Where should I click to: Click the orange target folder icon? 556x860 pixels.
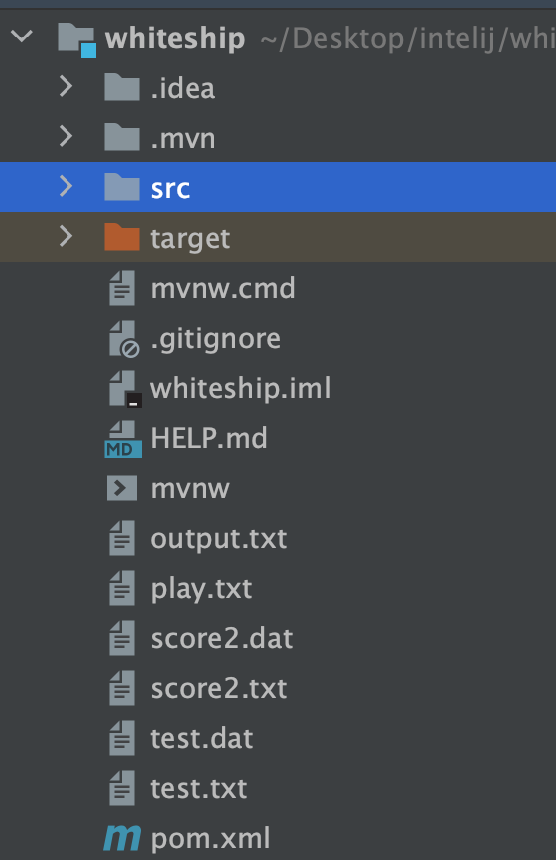(x=122, y=237)
